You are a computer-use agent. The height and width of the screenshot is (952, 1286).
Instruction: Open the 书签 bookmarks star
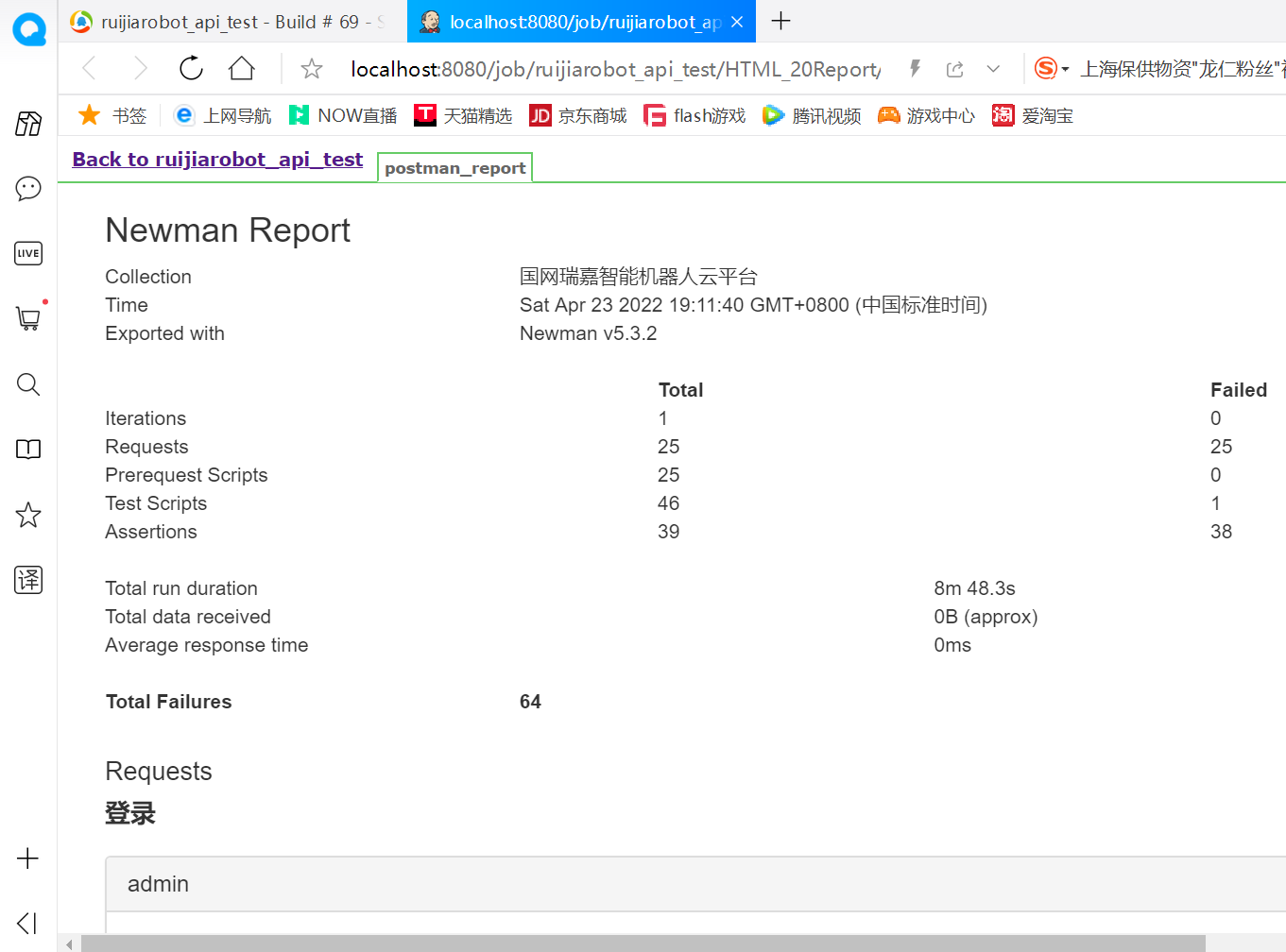coord(112,115)
